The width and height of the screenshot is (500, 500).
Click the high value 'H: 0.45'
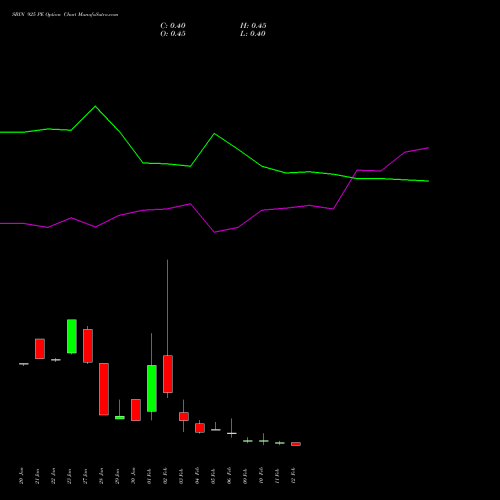(x=253, y=26)
